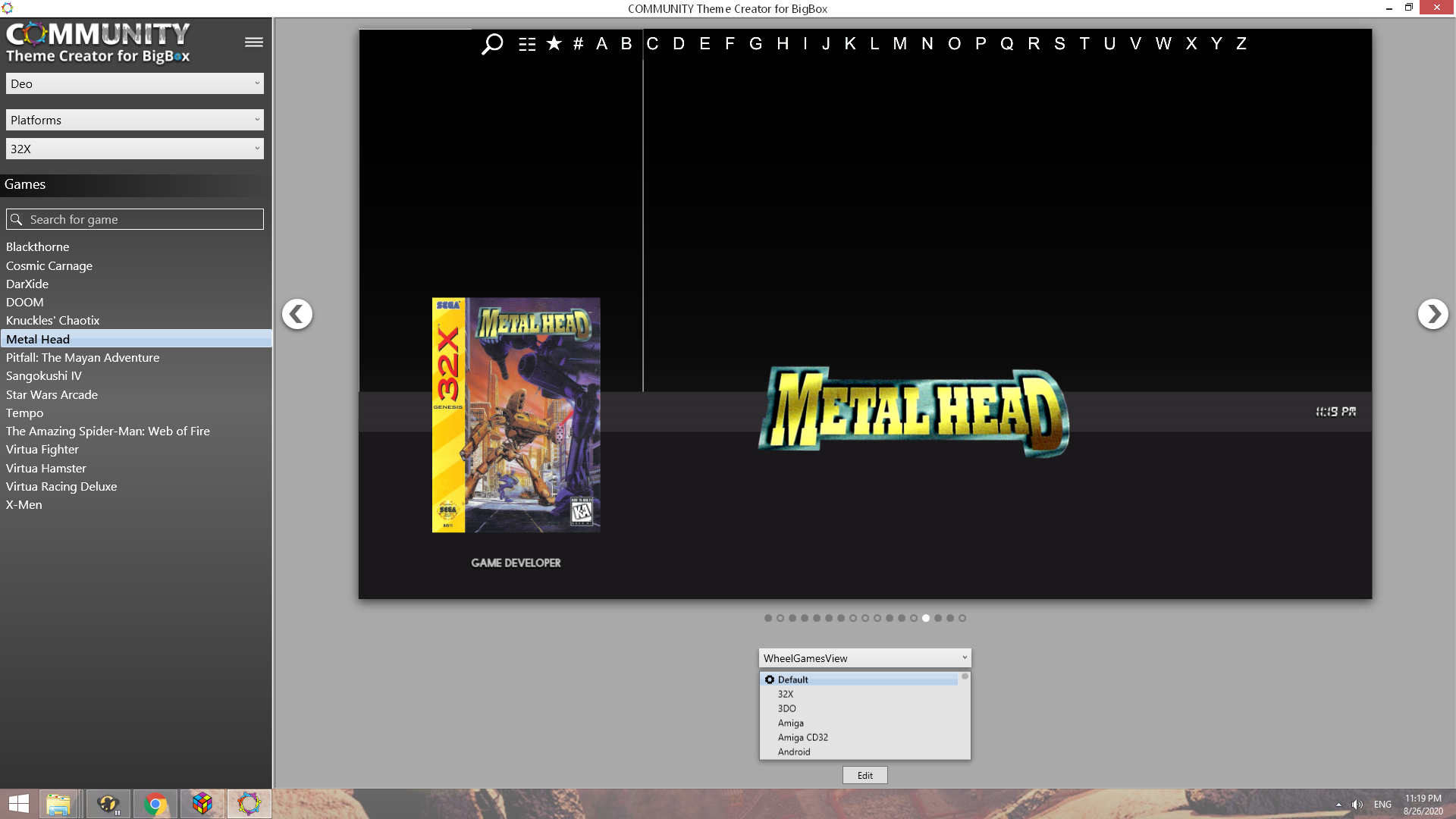Select the first page indicator dot
Screen dimensions: 1456x819
click(x=768, y=618)
